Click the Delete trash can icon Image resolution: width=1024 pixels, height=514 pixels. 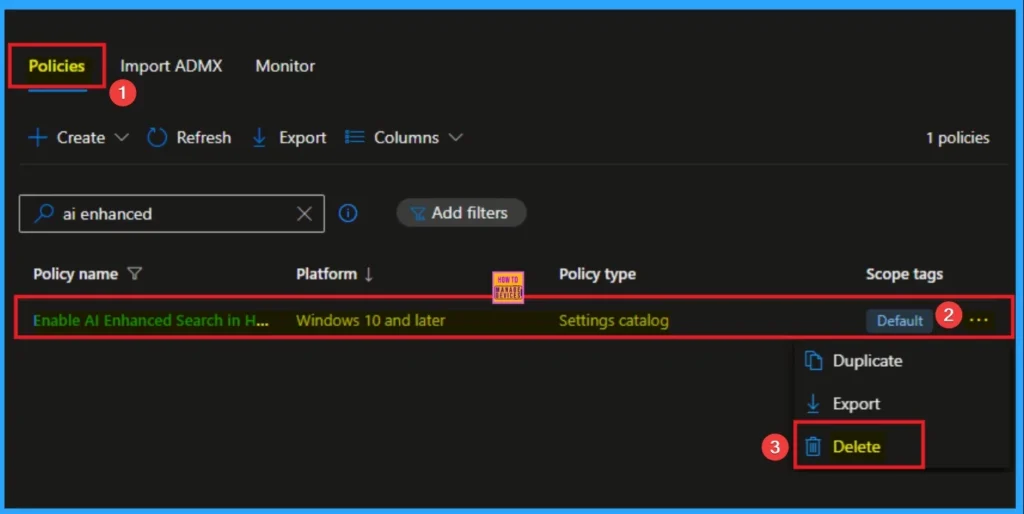pyautogui.click(x=813, y=447)
